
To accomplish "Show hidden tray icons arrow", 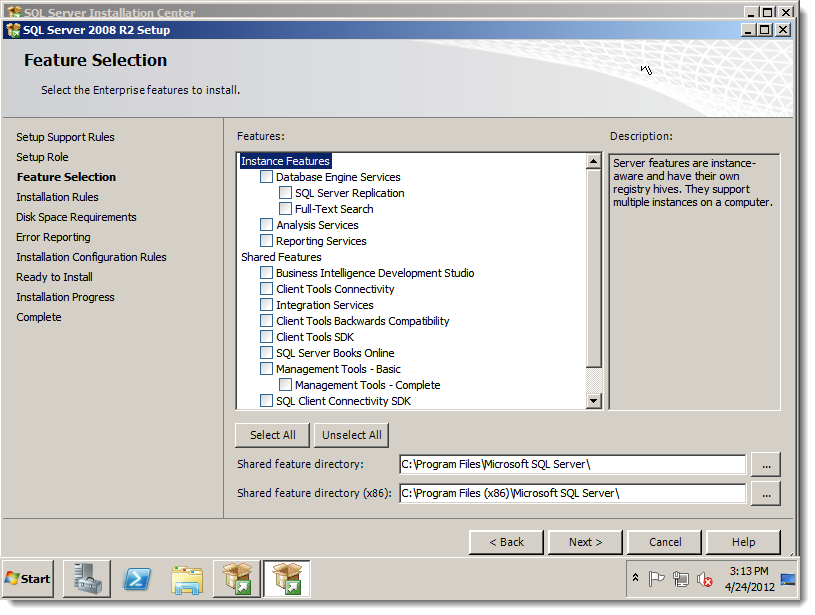I will (x=635, y=578).
